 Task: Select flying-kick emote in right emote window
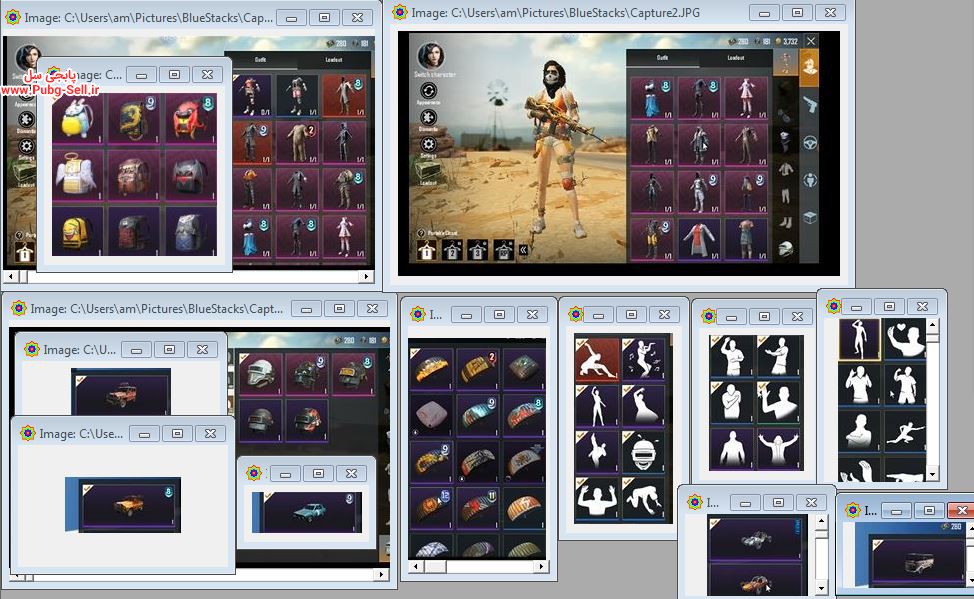906,430
